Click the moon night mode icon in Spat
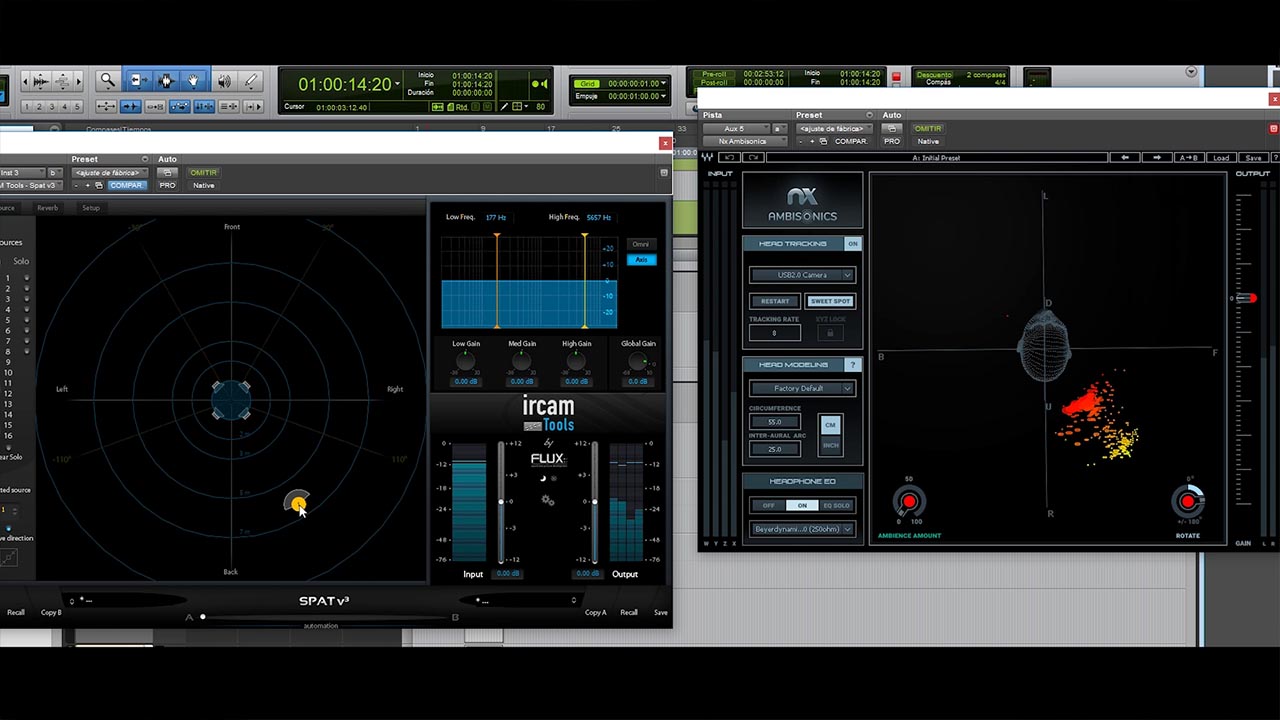 pyautogui.click(x=543, y=478)
